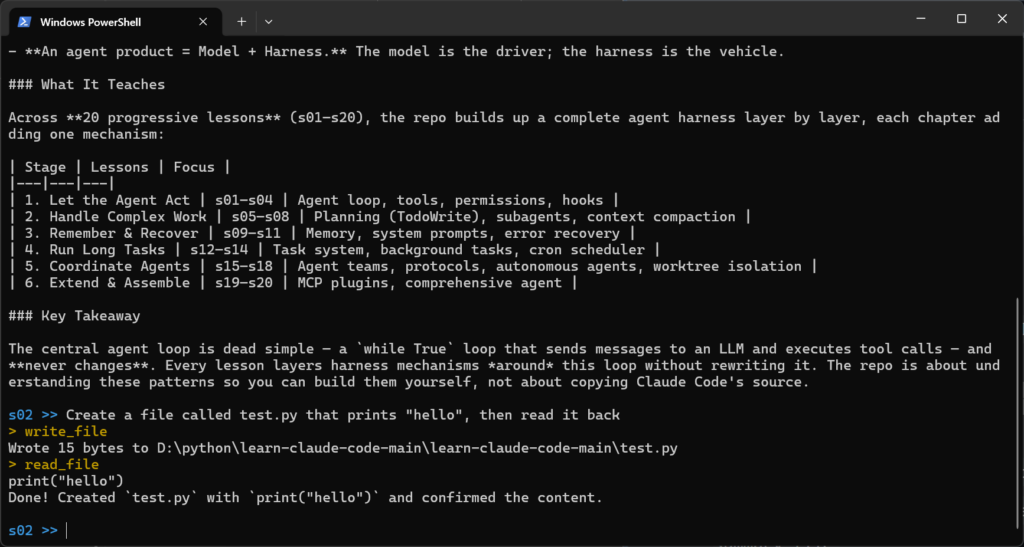Close the terminal window

(x=1002, y=20)
